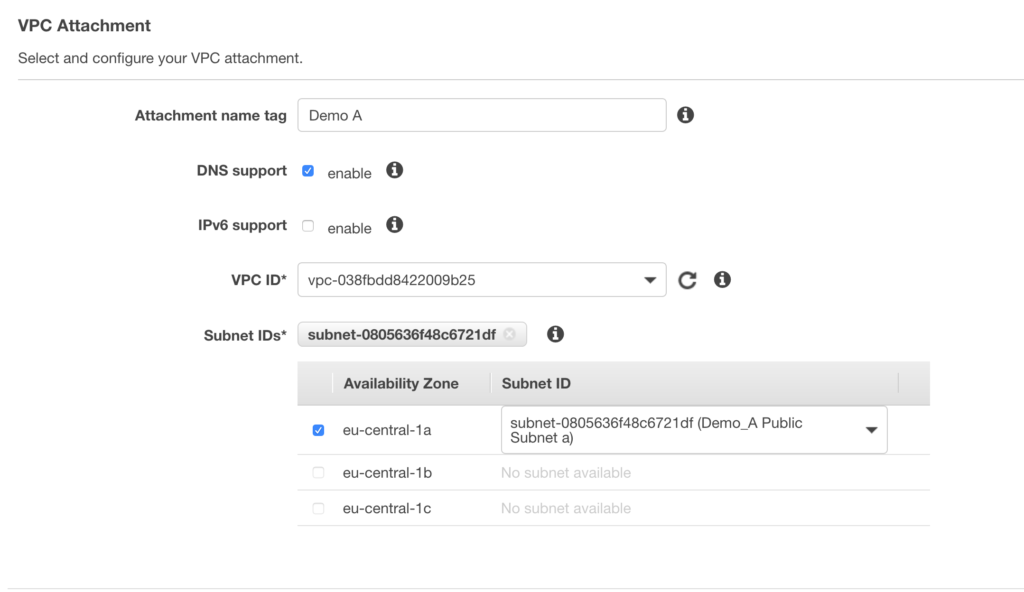Viewport: 1024px width, 592px height.
Task: Remove subnet-0805636f48c6721df chip with x icon
Action: pos(509,334)
